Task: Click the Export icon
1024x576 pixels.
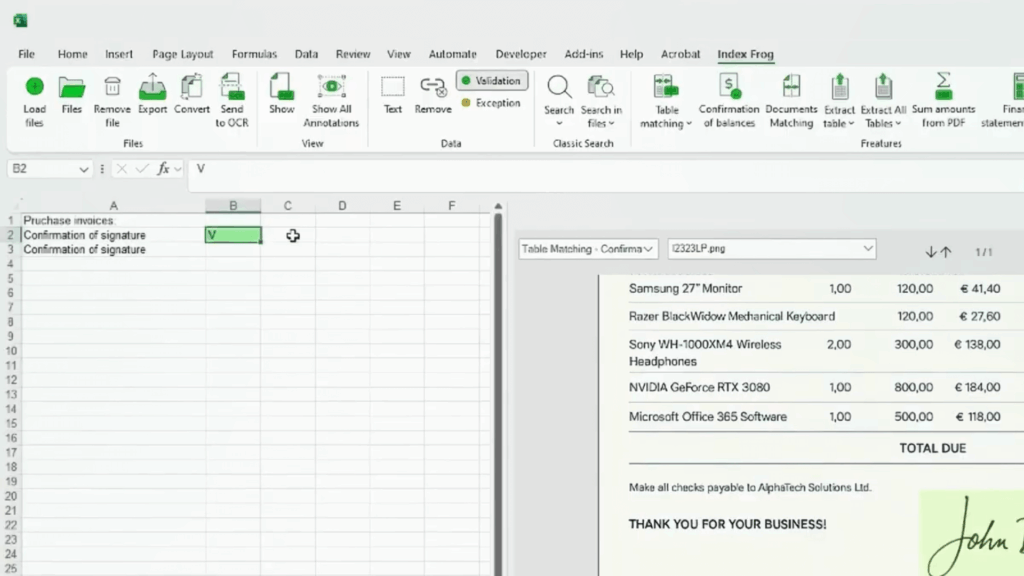Action: pos(152,86)
